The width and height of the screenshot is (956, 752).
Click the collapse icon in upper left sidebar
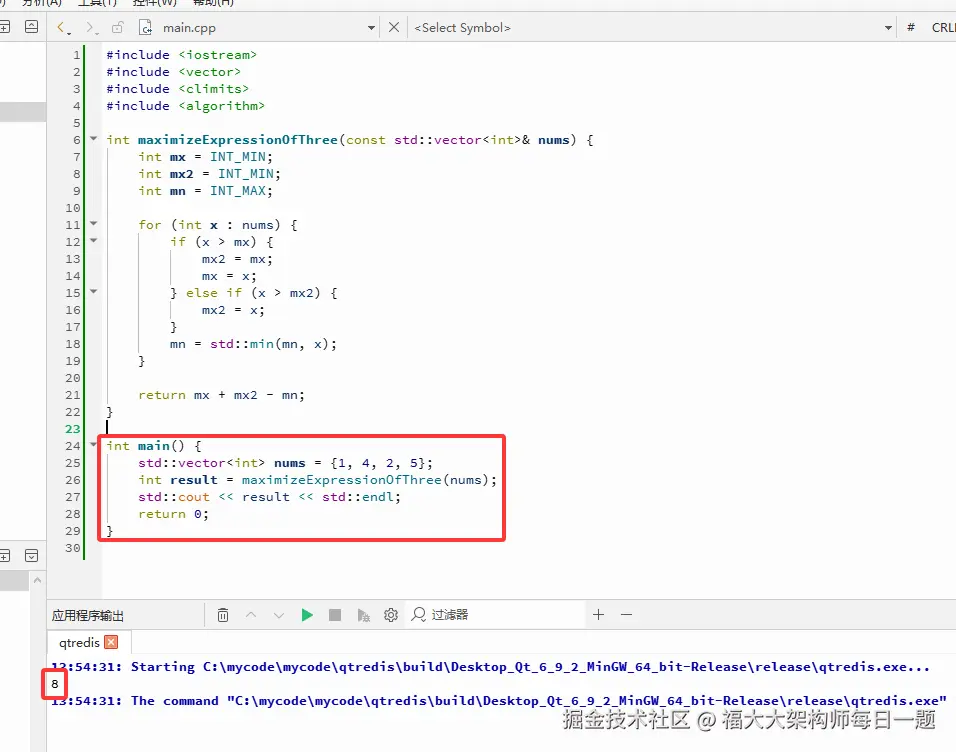coord(32,27)
